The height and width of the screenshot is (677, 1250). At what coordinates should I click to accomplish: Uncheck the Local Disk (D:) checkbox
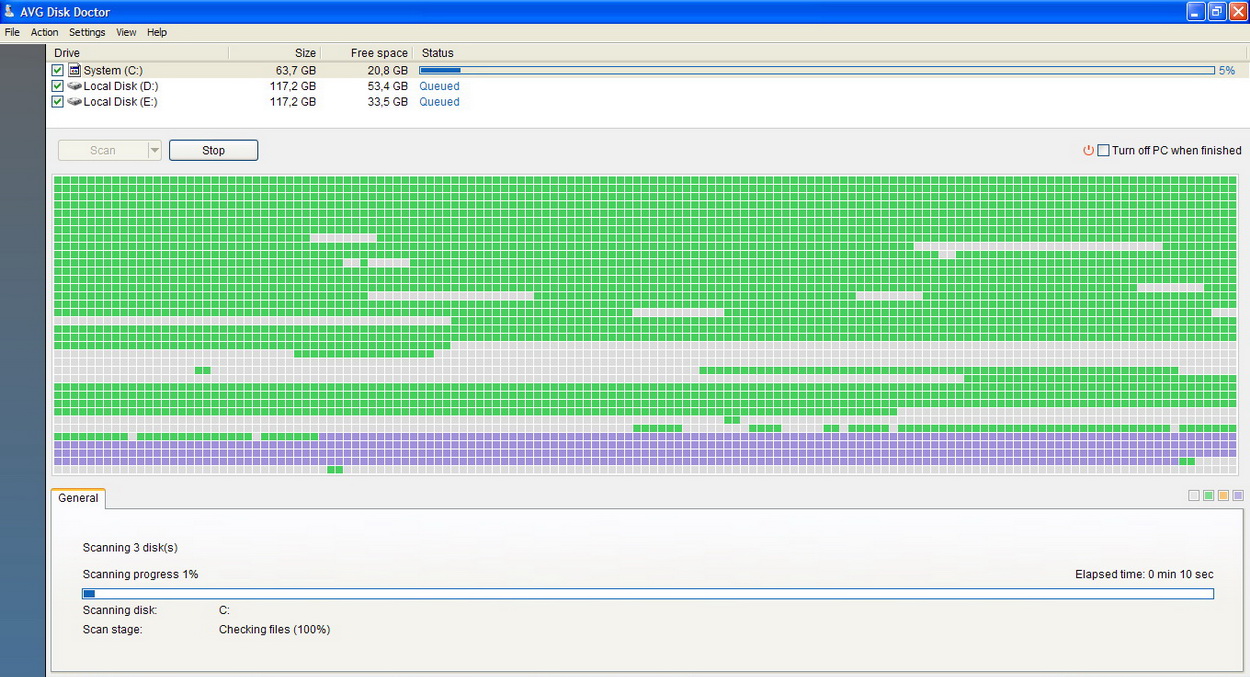[57, 86]
